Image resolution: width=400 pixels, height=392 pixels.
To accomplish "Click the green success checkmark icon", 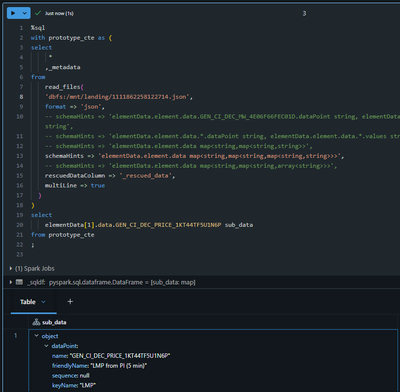I will coord(38,13).
